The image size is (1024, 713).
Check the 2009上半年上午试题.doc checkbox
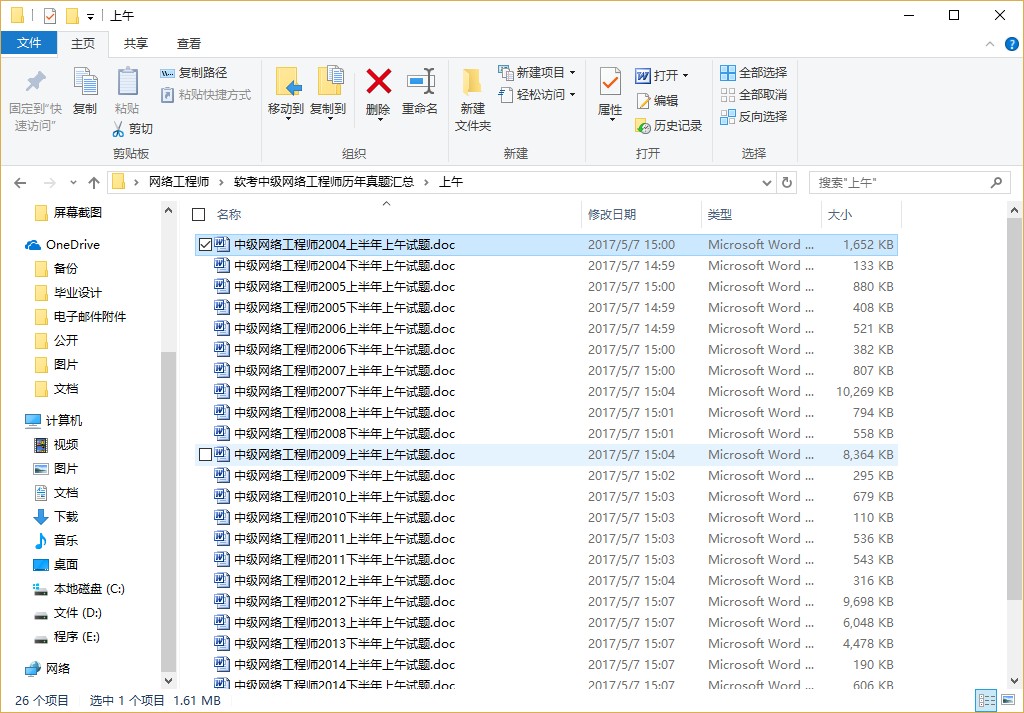(x=205, y=454)
